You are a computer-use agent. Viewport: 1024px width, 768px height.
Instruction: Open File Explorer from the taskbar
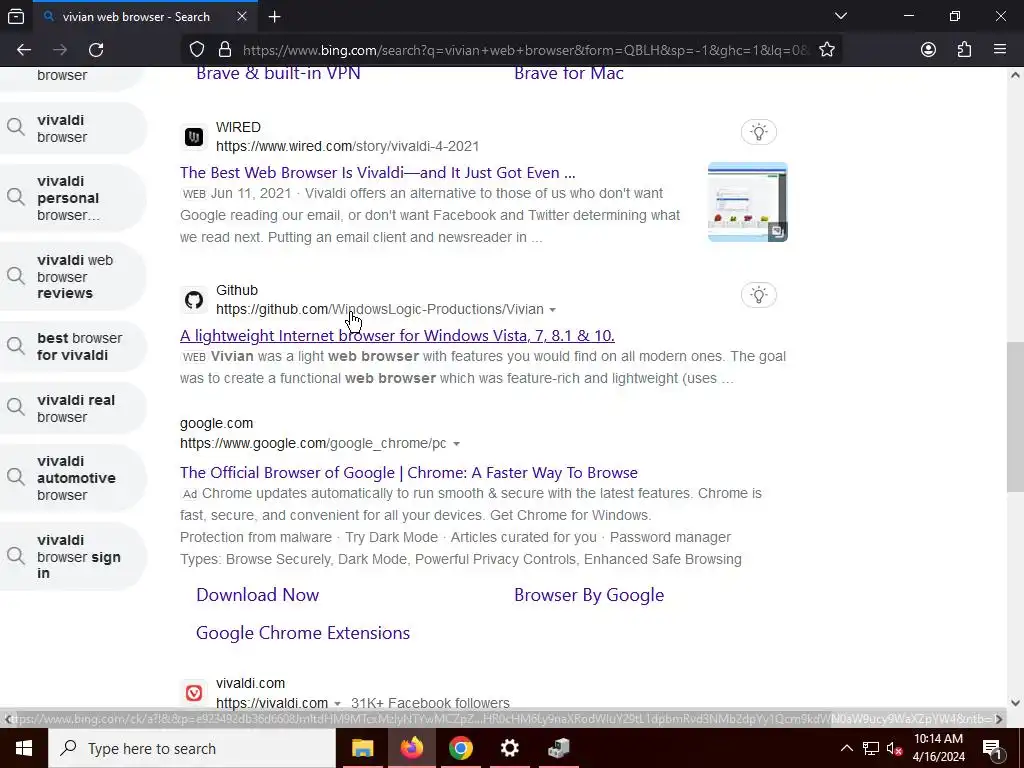click(362, 748)
